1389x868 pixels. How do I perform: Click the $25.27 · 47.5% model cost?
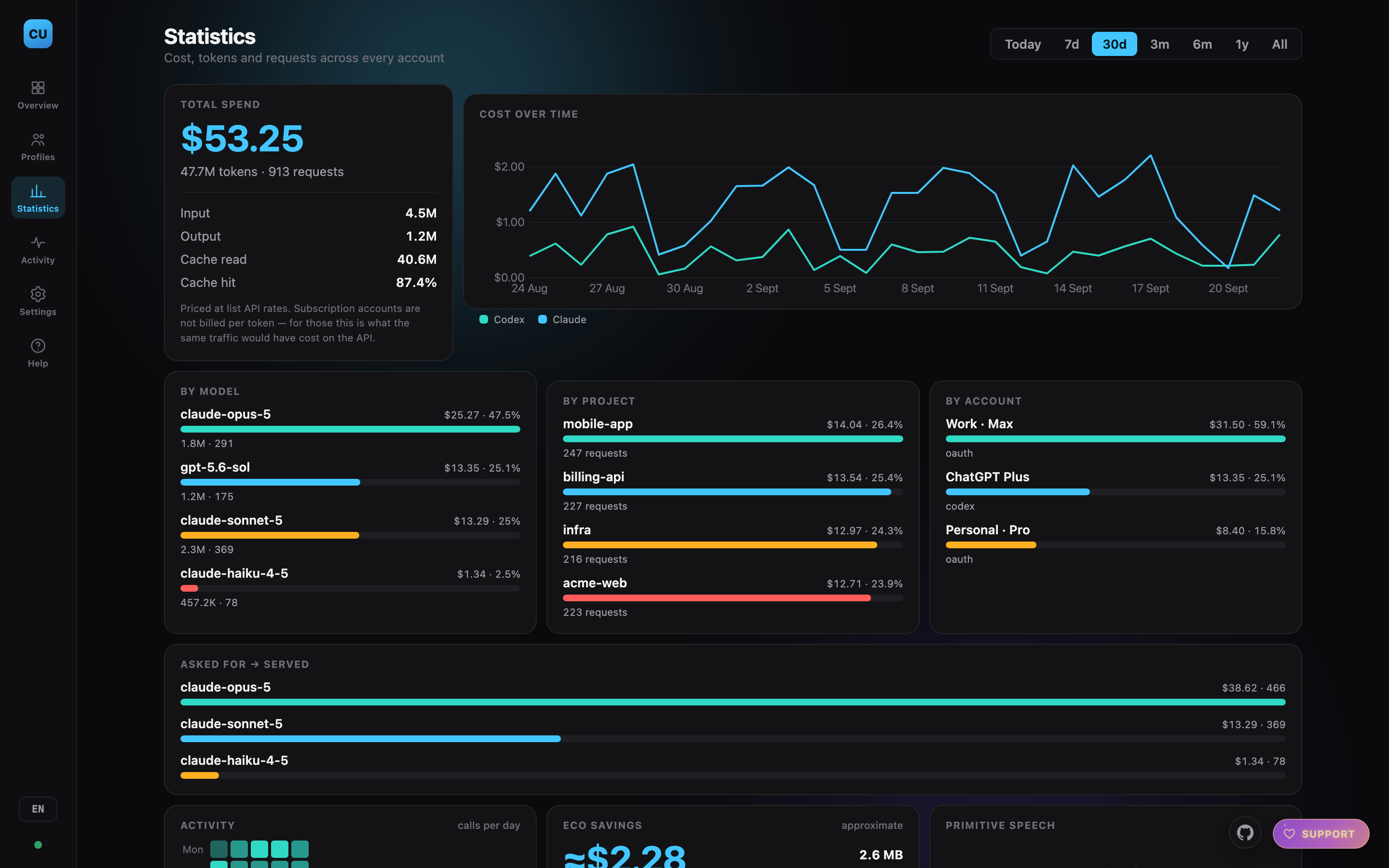pyautogui.click(x=482, y=415)
